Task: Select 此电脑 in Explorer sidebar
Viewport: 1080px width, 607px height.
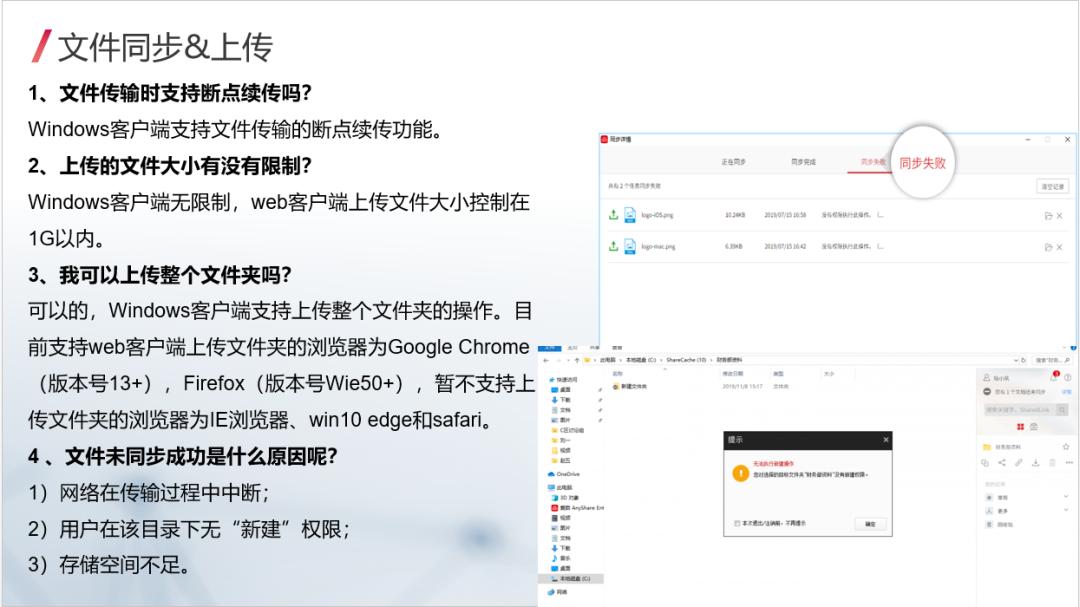Action: tap(559, 487)
